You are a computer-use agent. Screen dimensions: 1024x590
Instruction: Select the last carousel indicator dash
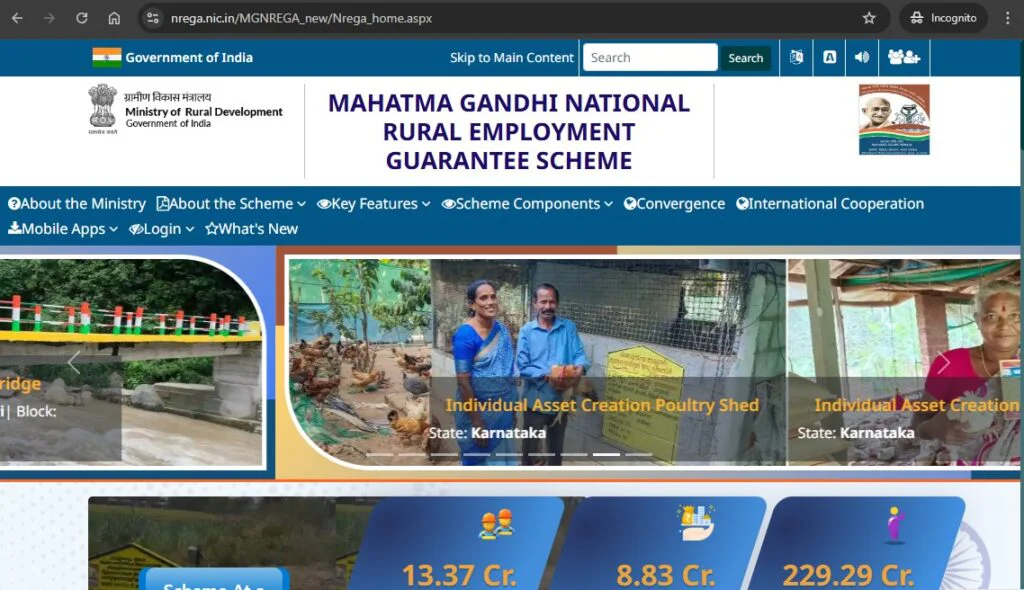[x=639, y=454]
